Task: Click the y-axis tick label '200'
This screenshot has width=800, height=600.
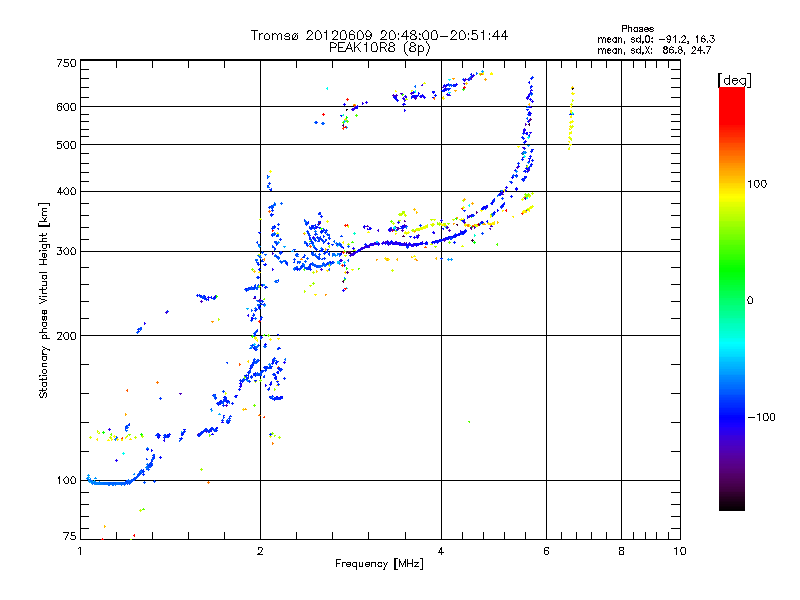Action: pyautogui.click(x=66, y=336)
